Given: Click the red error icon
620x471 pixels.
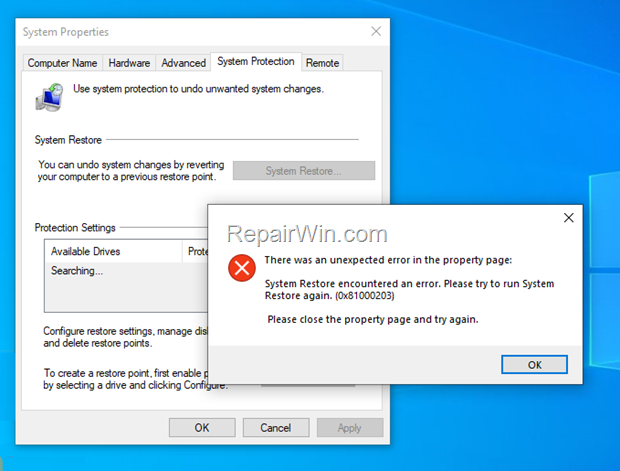Looking at the screenshot, I should 242,268.
